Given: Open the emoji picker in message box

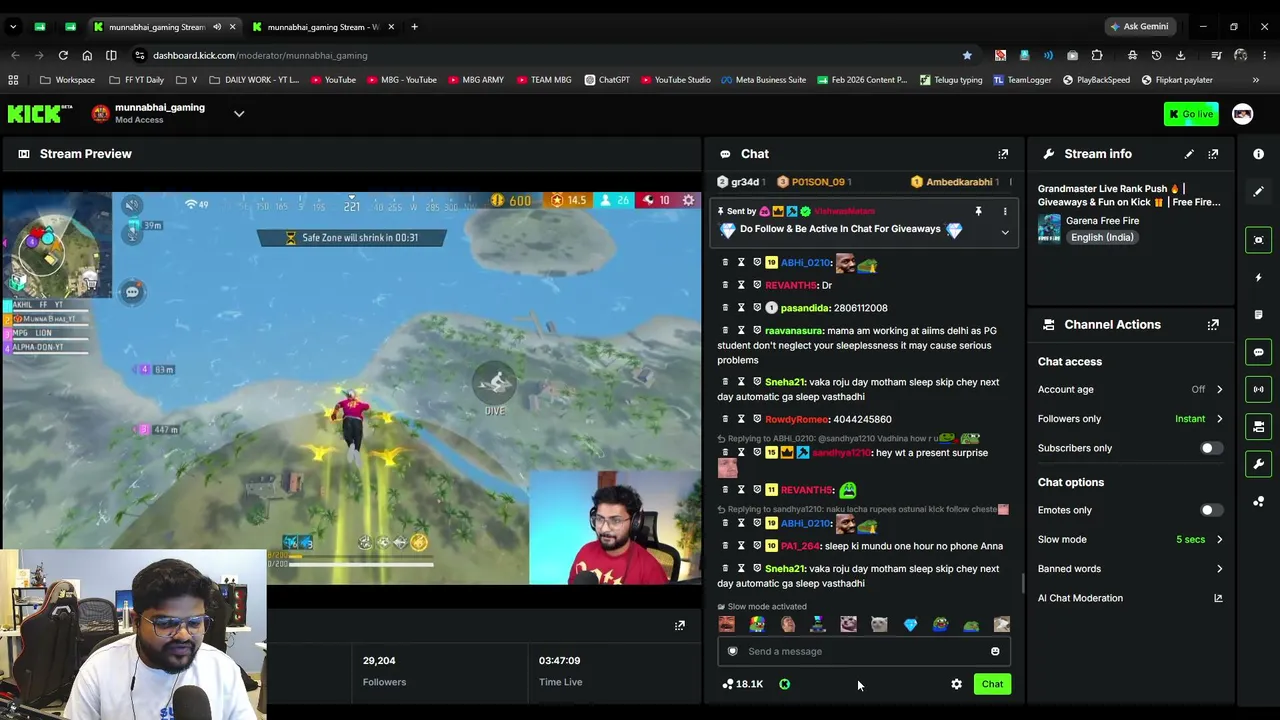Looking at the screenshot, I should tap(995, 651).
